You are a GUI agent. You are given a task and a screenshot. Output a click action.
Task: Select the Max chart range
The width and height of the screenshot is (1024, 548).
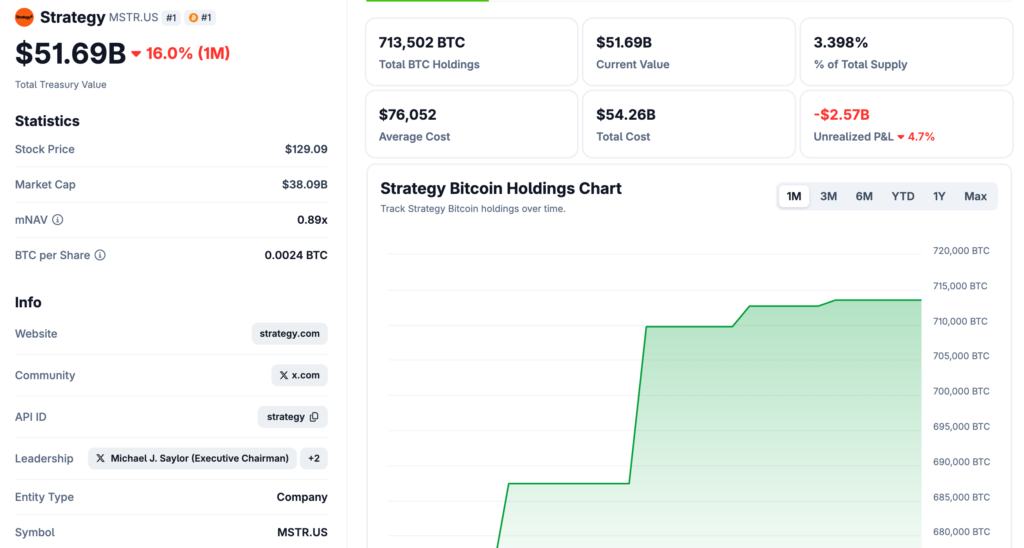[975, 197]
